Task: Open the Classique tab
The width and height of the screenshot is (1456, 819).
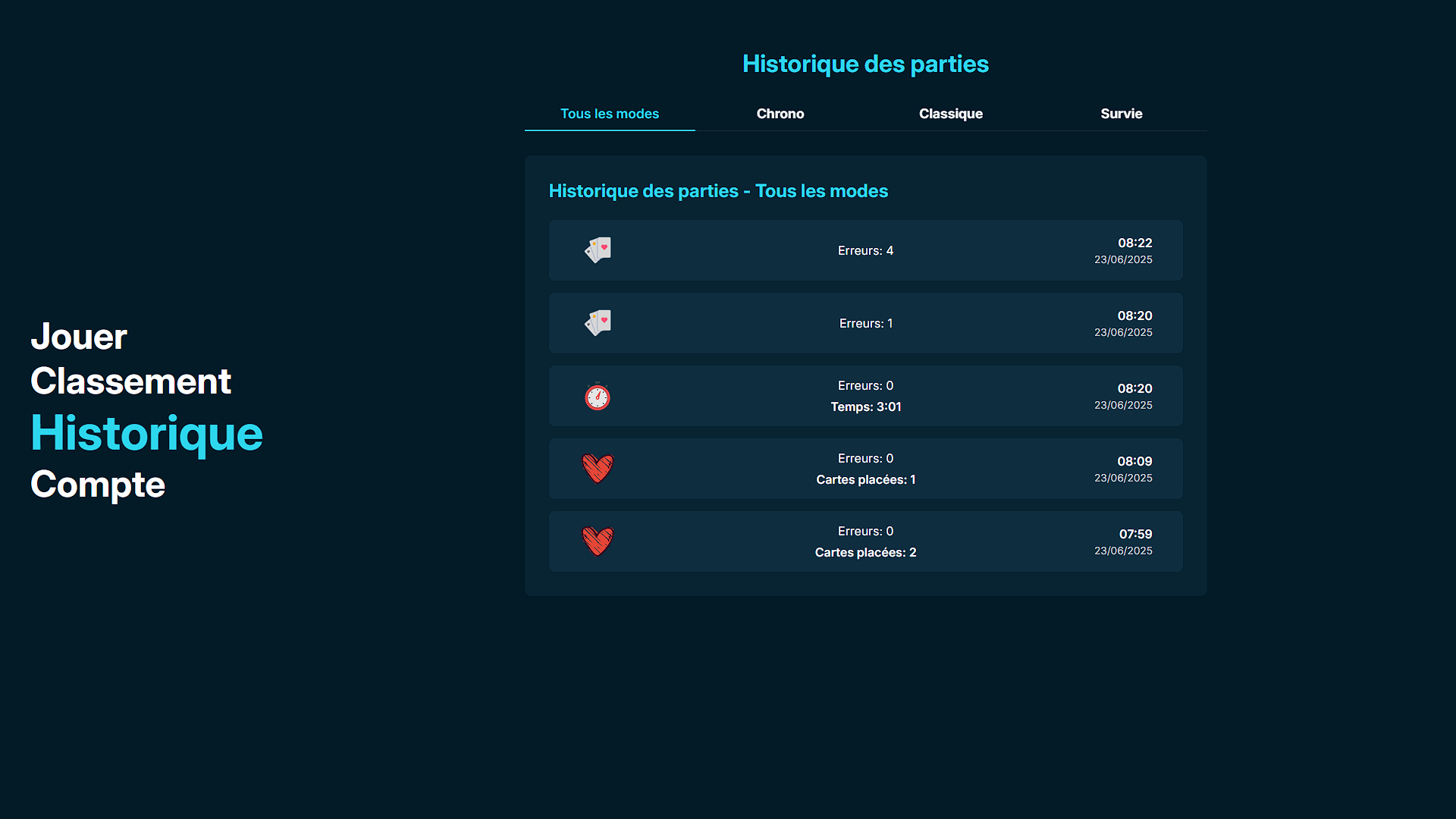Action: tap(950, 114)
